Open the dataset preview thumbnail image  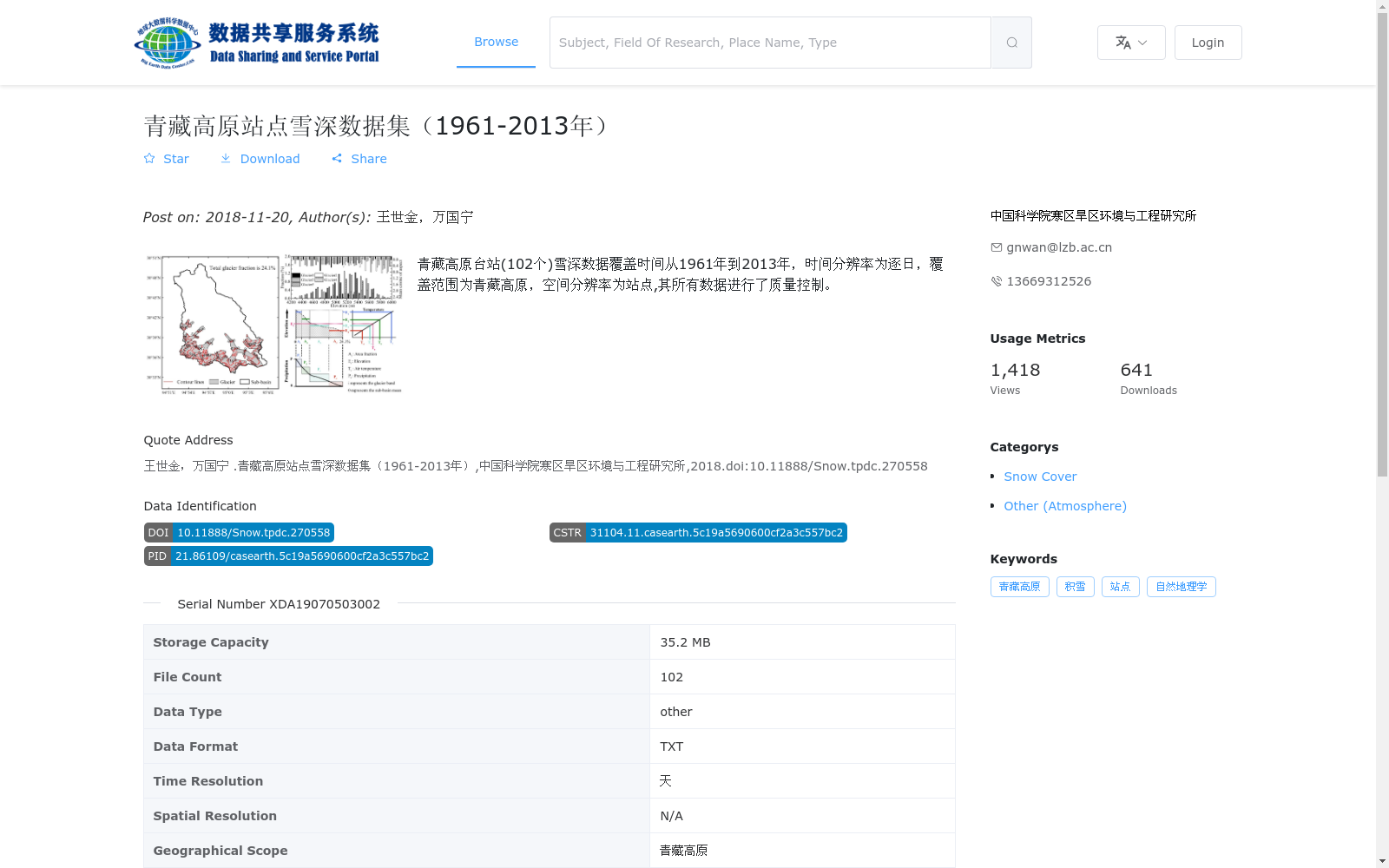pos(273,325)
